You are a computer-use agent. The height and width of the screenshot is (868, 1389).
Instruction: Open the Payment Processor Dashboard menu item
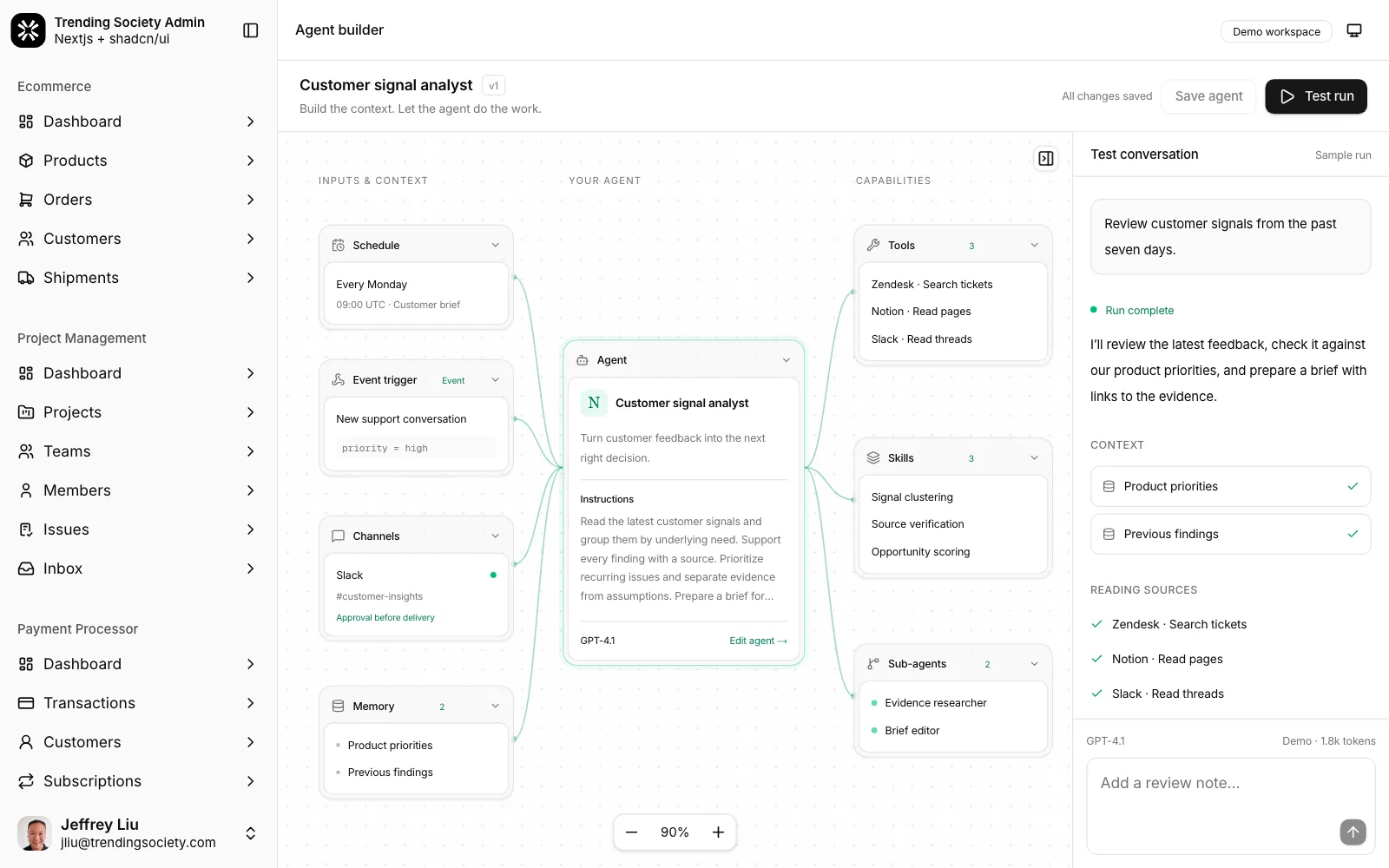139,664
